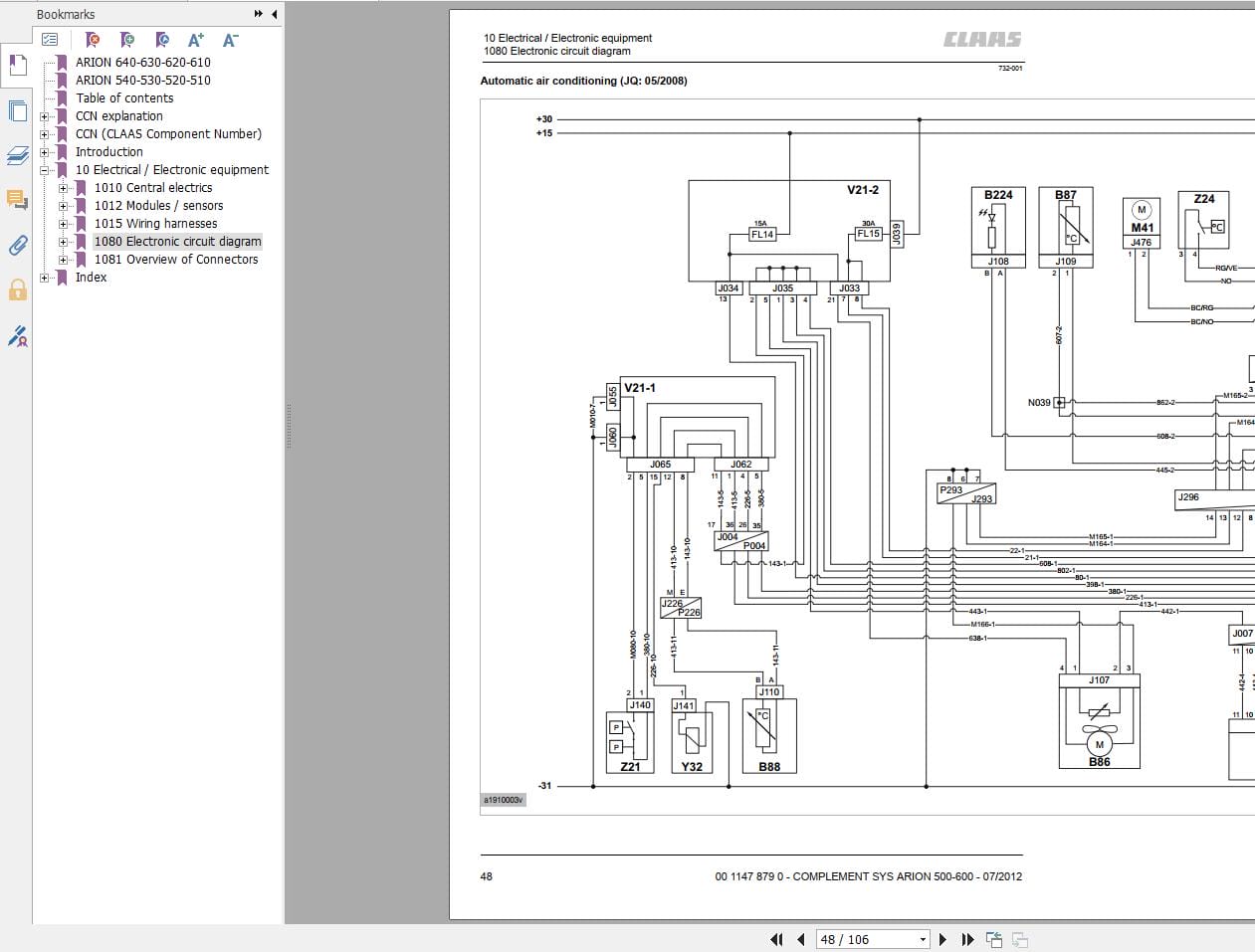Open the Layers sidebar tab

click(17, 155)
